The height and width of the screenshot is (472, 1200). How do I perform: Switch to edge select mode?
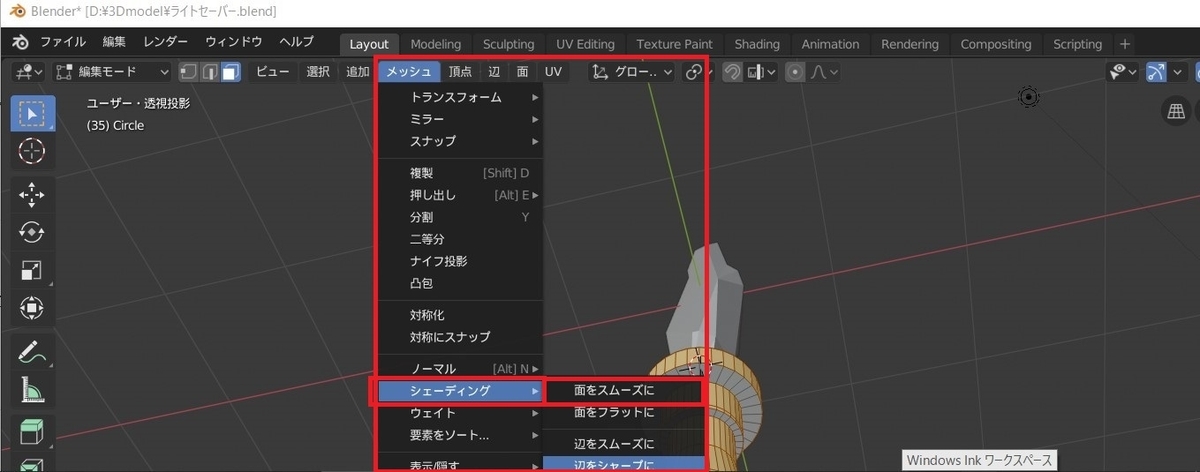(x=210, y=72)
